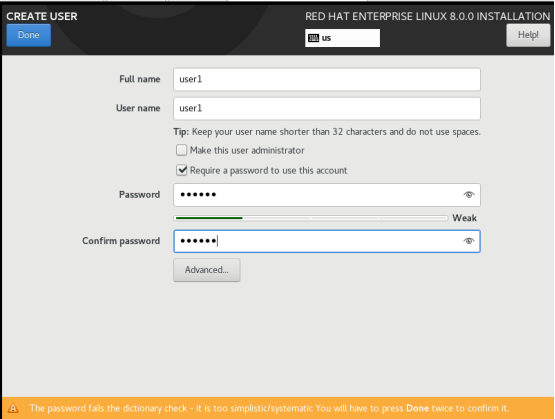
Task: Open the us keyboard layout selector
Action: click(x=342, y=38)
